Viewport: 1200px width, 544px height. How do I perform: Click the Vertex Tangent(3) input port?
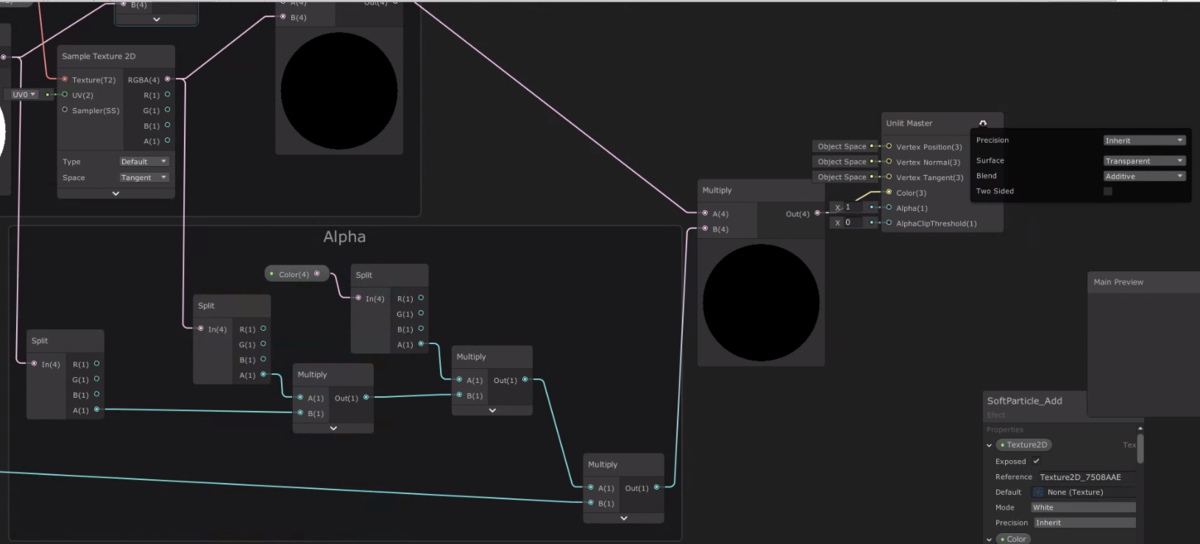pos(889,177)
